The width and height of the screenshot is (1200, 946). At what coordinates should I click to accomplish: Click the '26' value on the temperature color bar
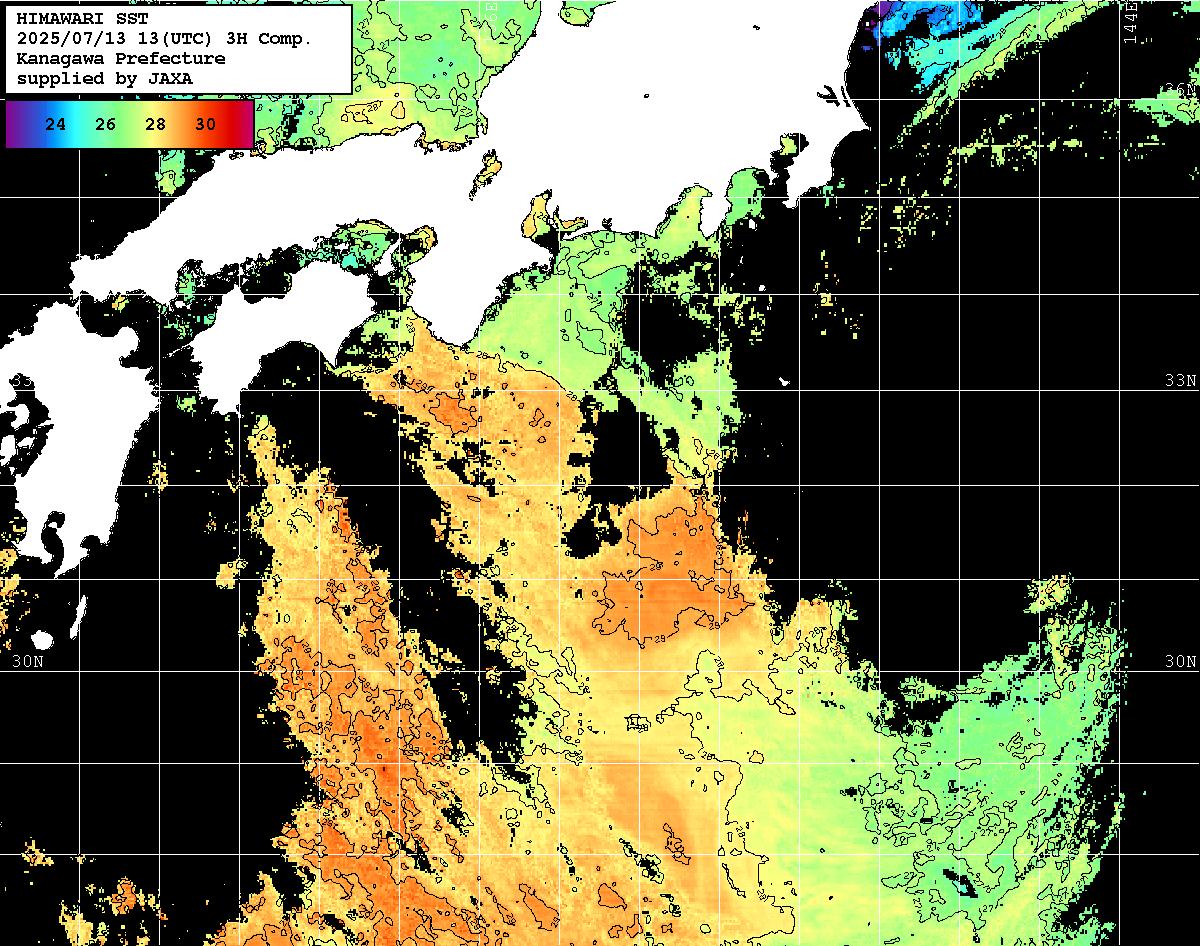point(106,125)
